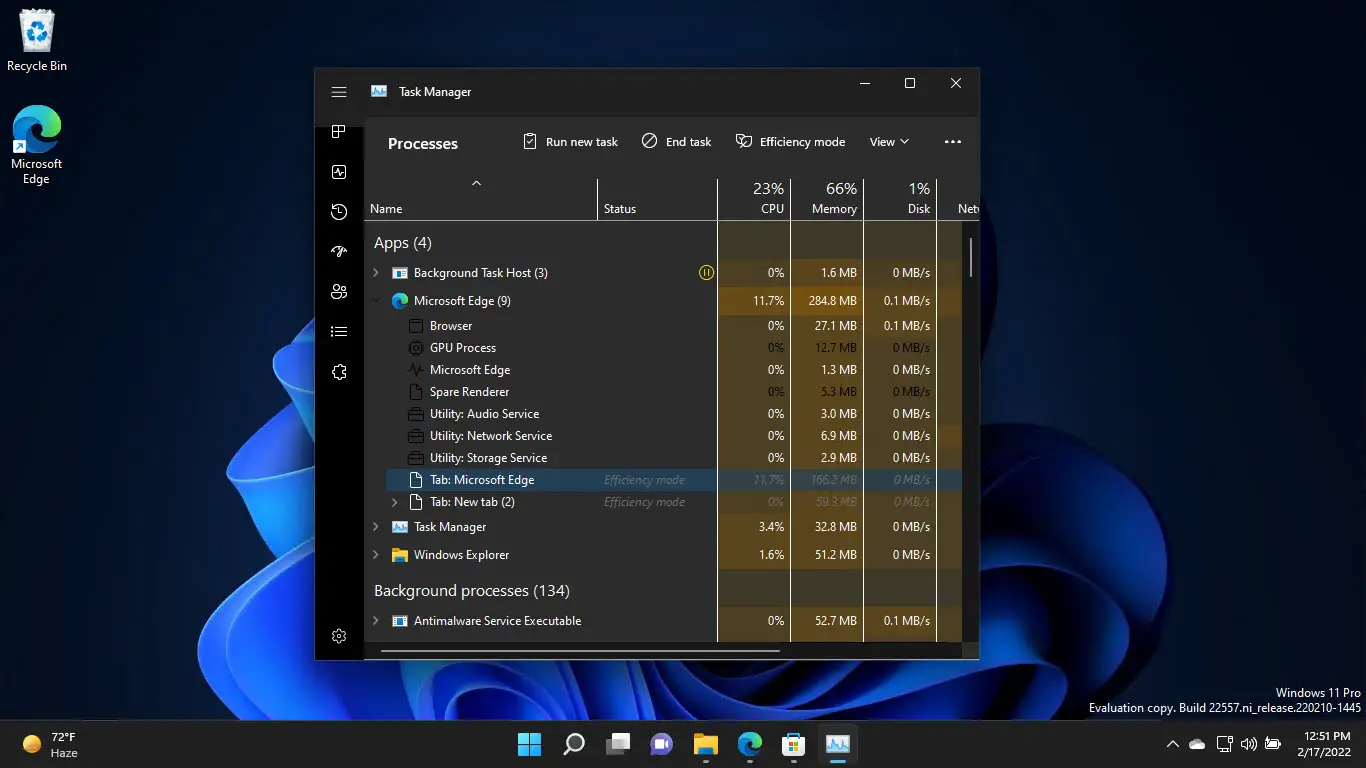Click the Task Manager icon in process list
Screen dimensions: 1366x768
(x=400, y=527)
